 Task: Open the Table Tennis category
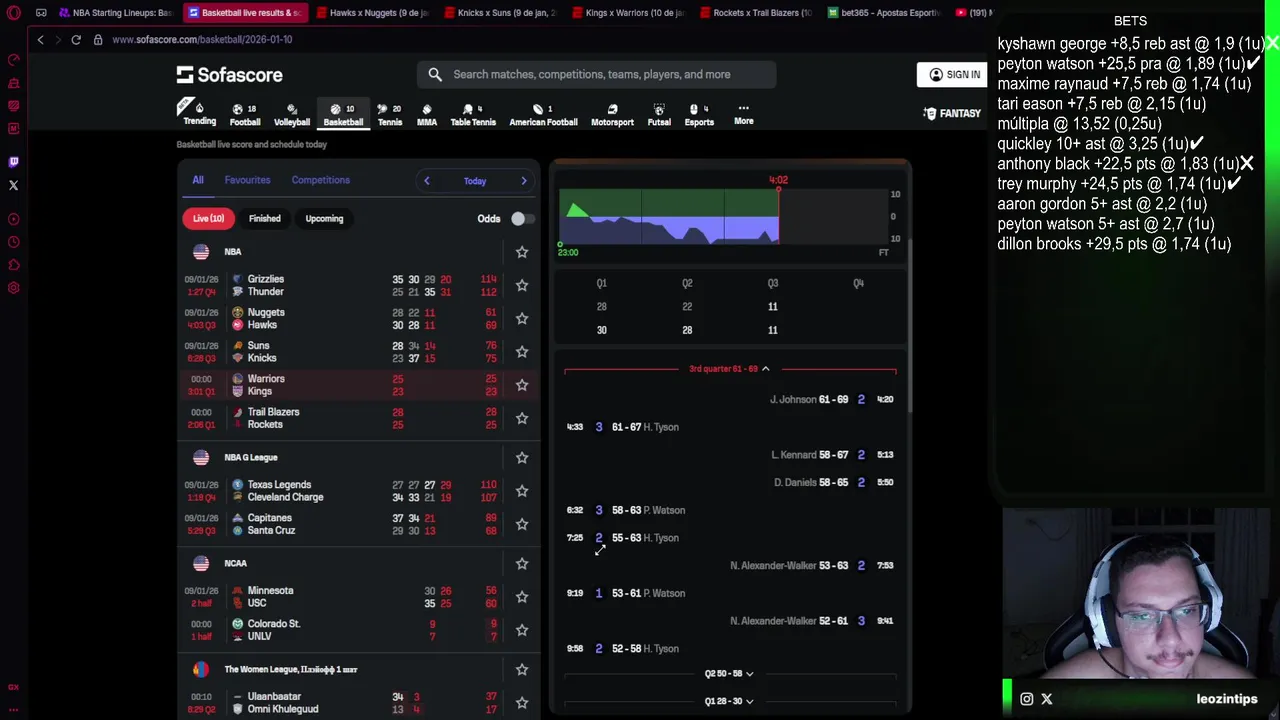473,114
